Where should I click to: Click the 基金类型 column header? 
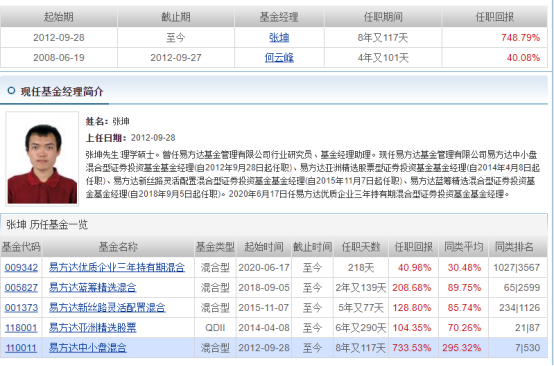point(215,247)
